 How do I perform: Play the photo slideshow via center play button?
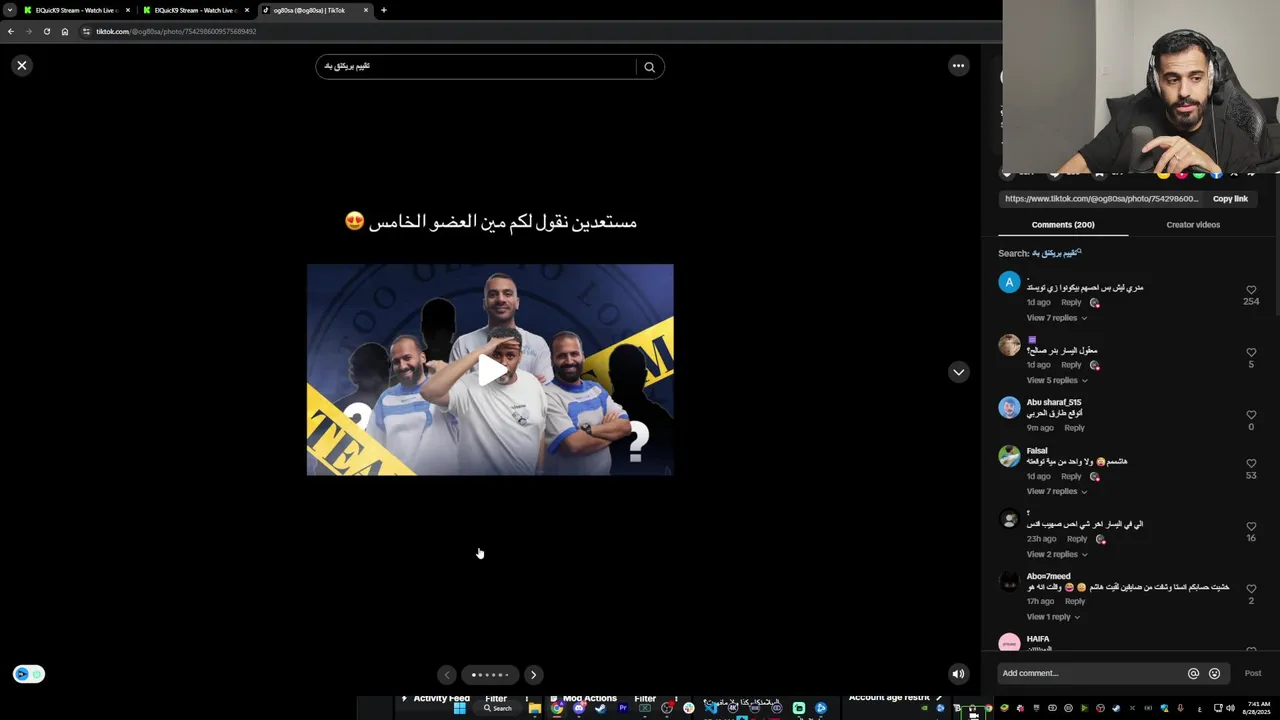tap(490, 370)
